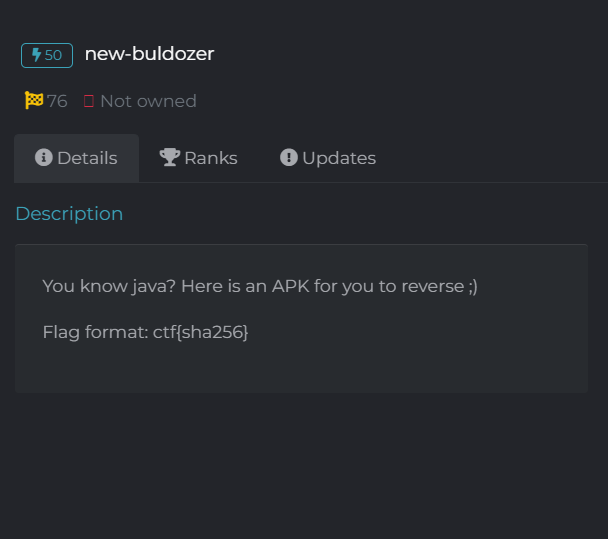Click the red Not owned status icon
This screenshot has width=608, height=539.
pyautogui.click(x=89, y=101)
